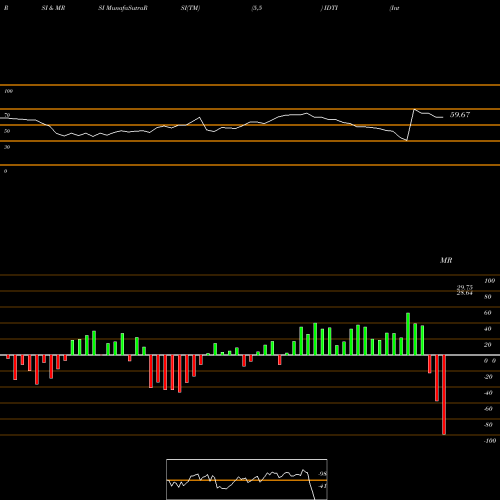Click the -100 label on MR axis
This screenshot has height=500, width=500.
[490, 441]
